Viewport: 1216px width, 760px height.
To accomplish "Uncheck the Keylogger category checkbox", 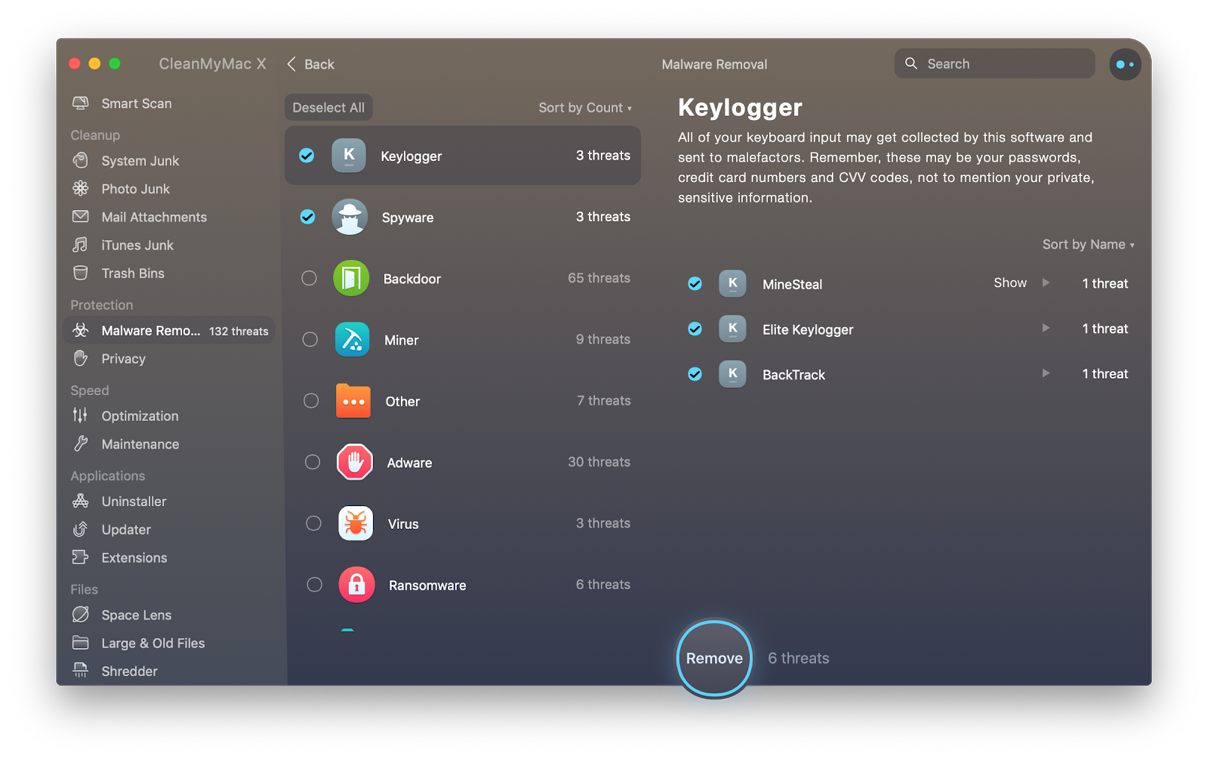I will click(x=307, y=155).
